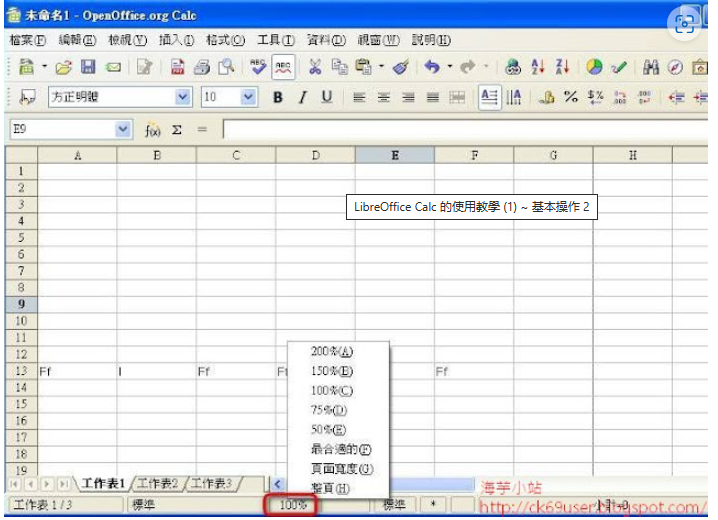
Task: Toggle Bold formatting
Action: 277,97
